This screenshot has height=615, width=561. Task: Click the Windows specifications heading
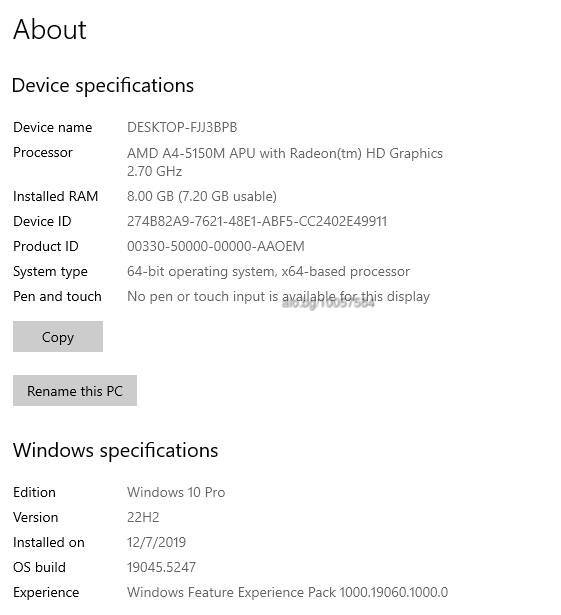(x=115, y=450)
